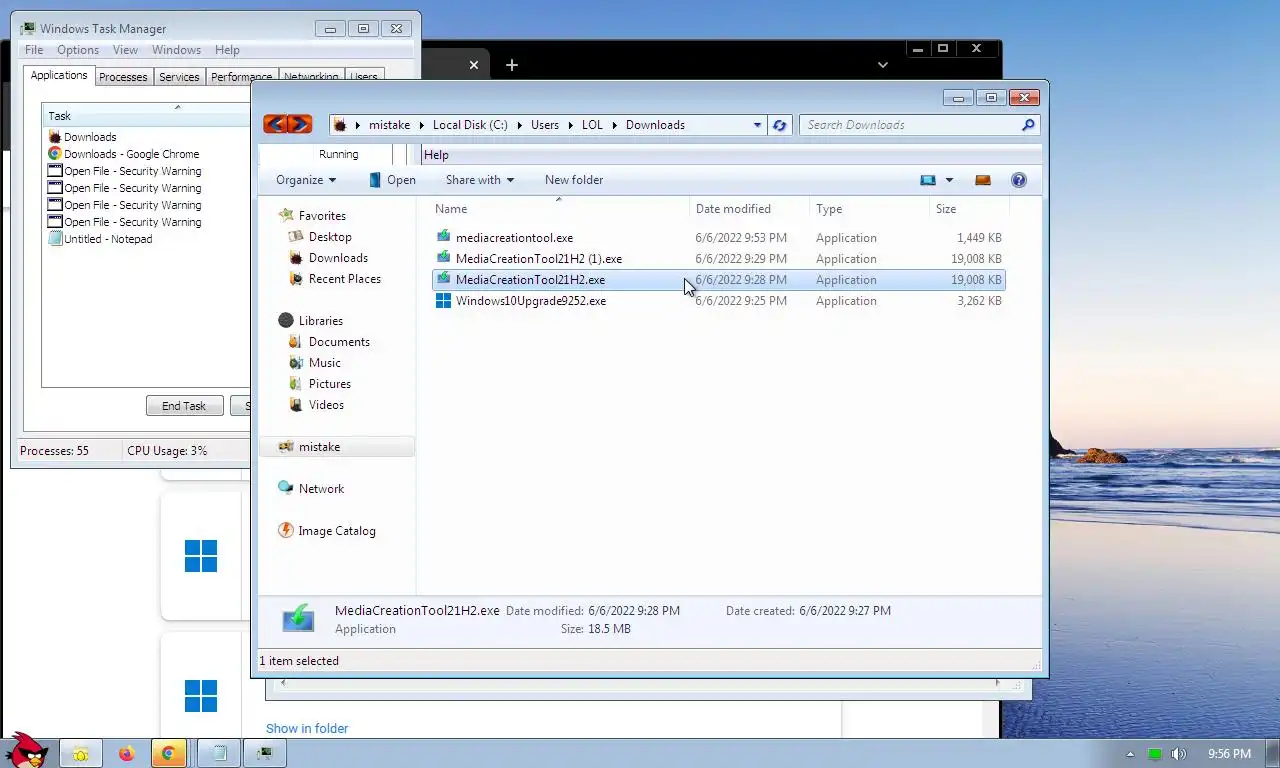This screenshot has width=1280, height=768.
Task: Open the File menu in Task Manager
Action: coord(34,50)
